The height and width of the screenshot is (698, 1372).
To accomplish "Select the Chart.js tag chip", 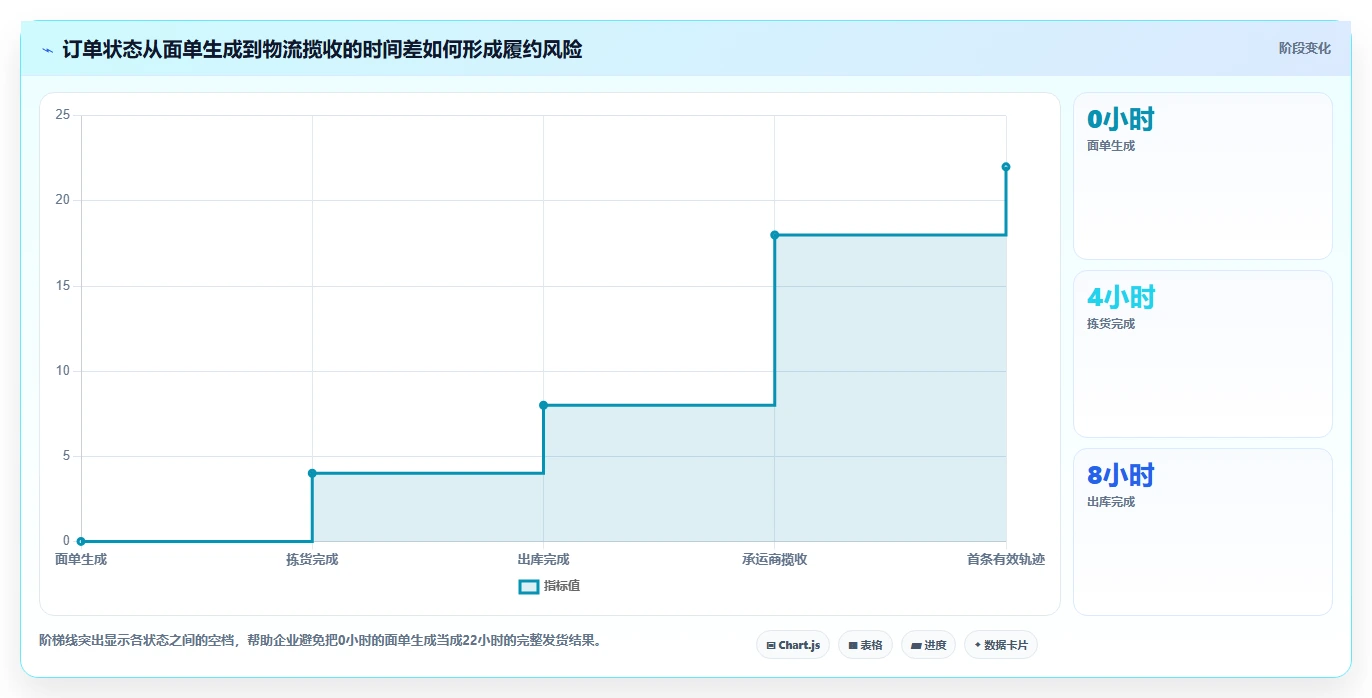I will tap(793, 645).
